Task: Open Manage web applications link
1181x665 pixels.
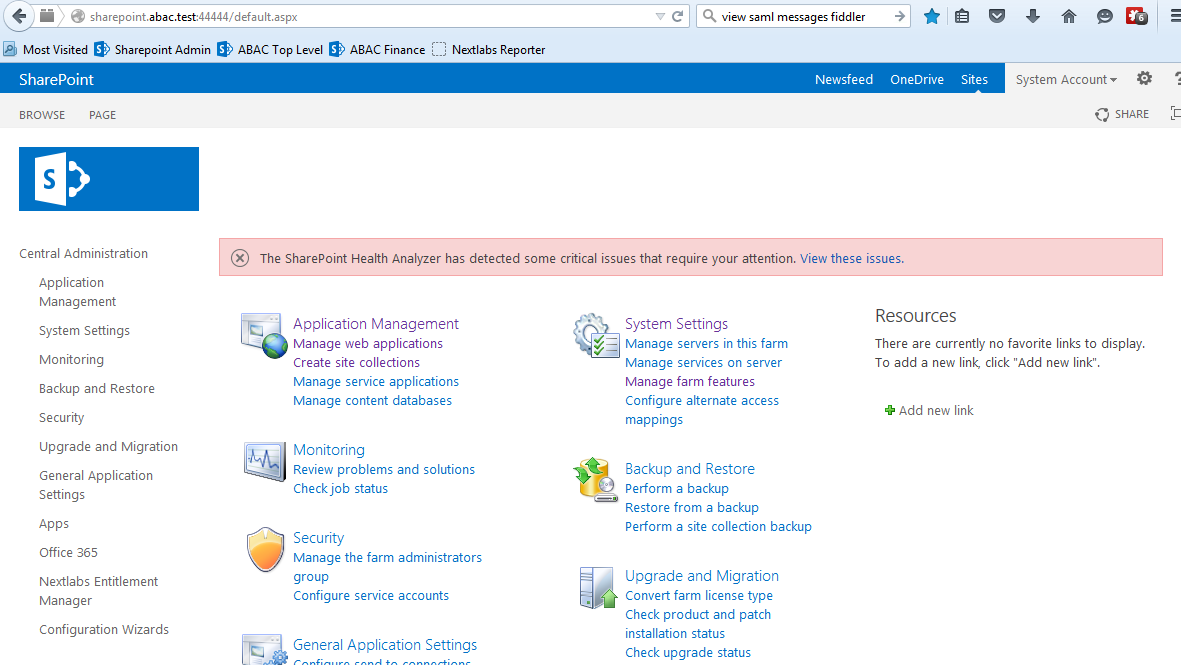Action: [x=368, y=343]
